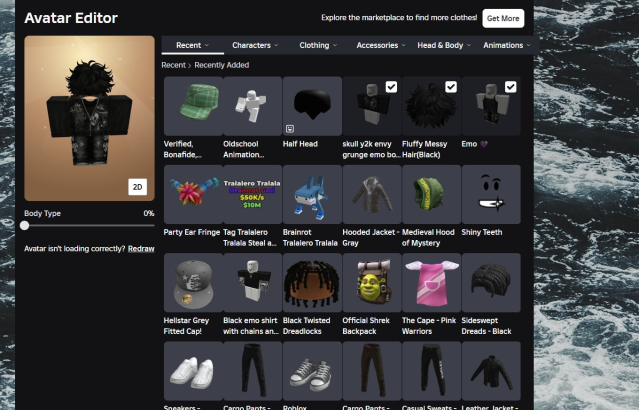Select the Brainrot Tralalero Tralala shark item
This screenshot has width=639, height=410.
tap(311, 195)
